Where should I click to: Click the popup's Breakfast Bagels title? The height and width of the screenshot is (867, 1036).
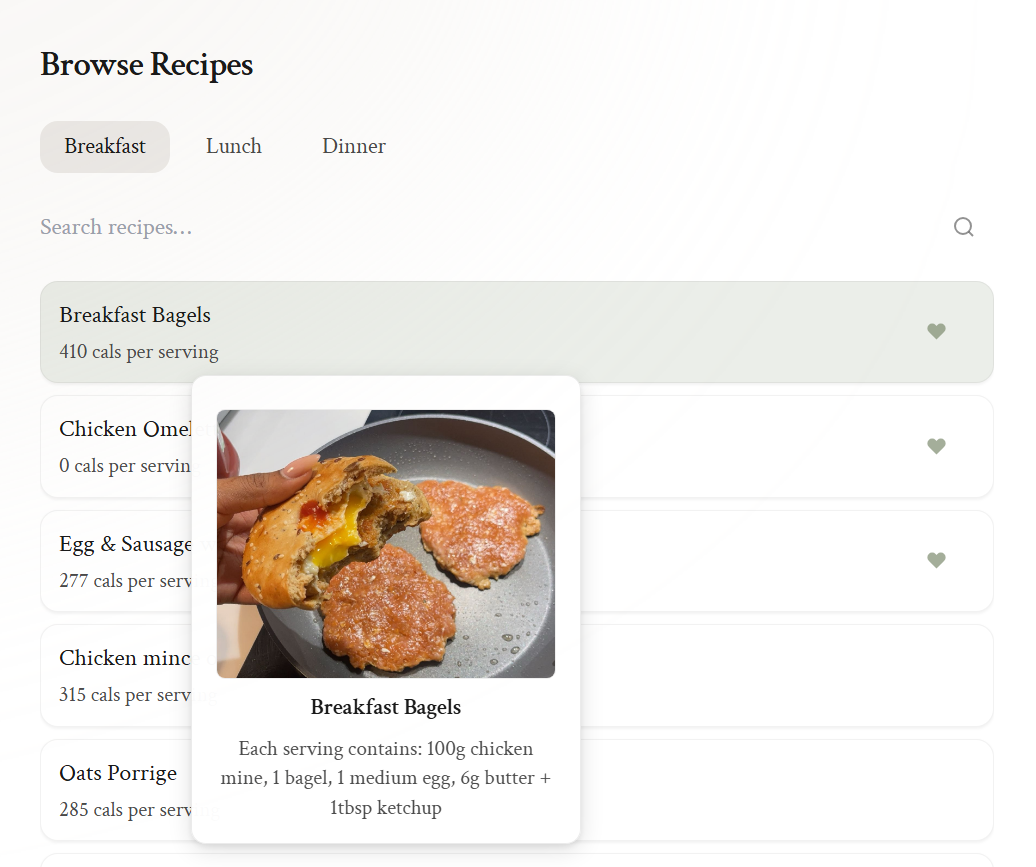click(386, 707)
